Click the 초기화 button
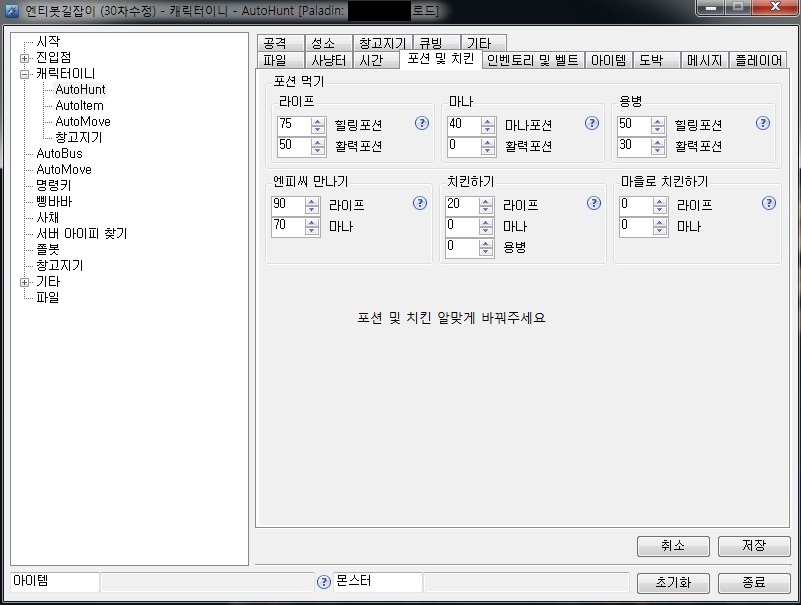This screenshot has height=605, width=801. pyautogui.click(x=673, y=583)
